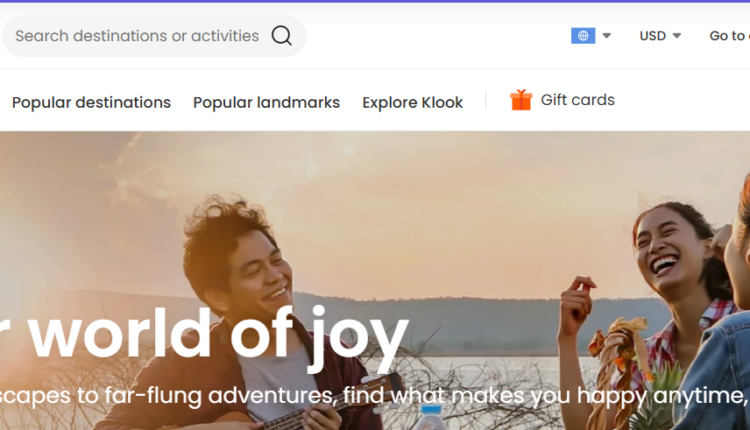
Task: Expand the language selector arrow
Action: tap(607, 36)
